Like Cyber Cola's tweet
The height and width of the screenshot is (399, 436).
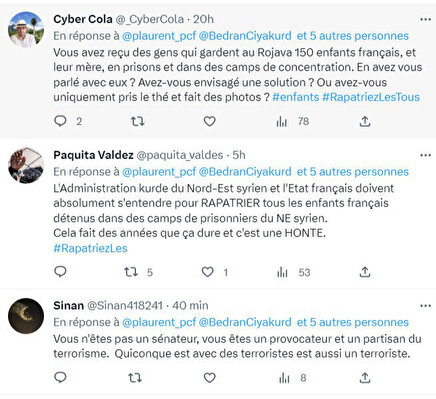tap(209, 121)
